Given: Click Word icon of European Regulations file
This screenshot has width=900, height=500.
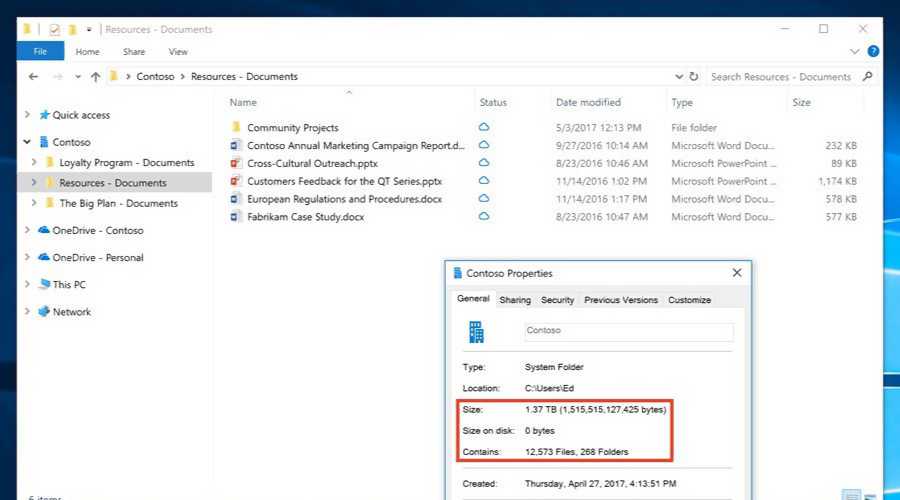Looking at the screenshot, I should tap(235, 199).
